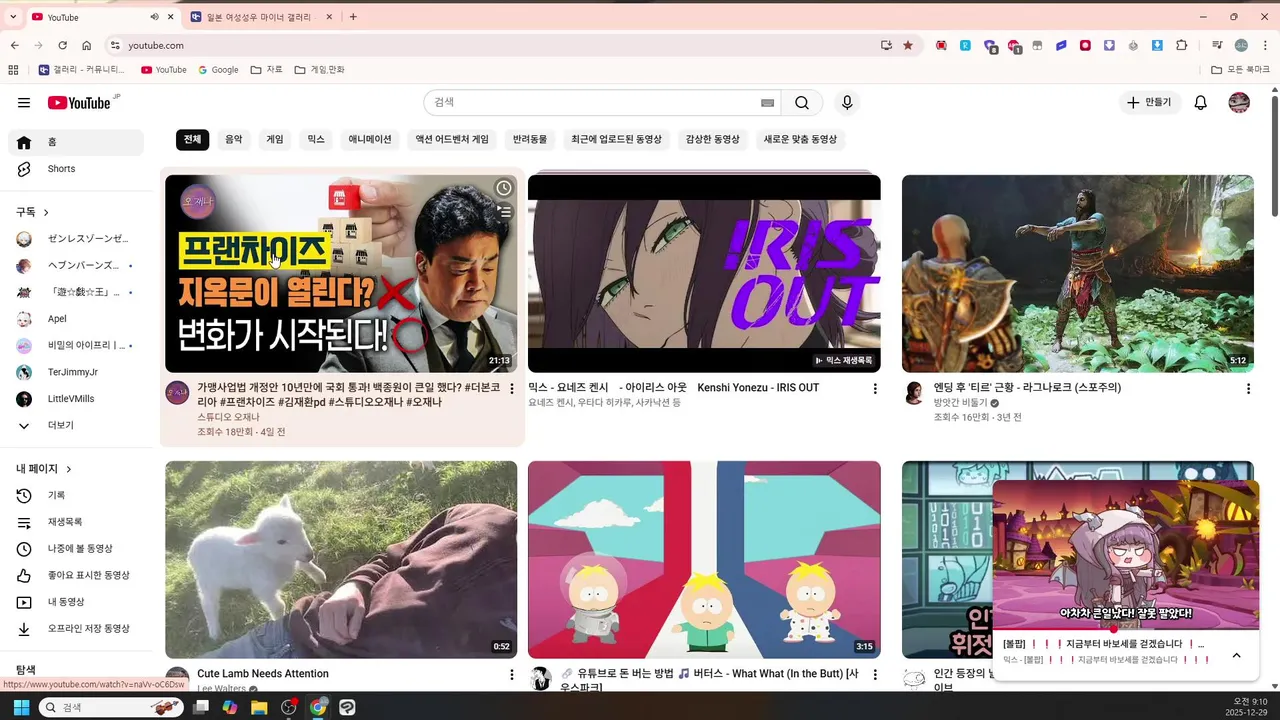Open more options for IRIS OUT mix
Image resolution: width=1280 pixels, height=720 pixels.
point(875,389)
